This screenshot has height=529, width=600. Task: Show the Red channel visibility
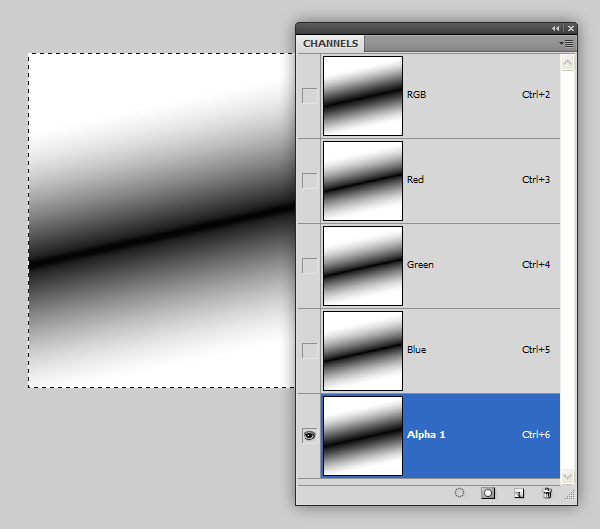(x=309, y=181)
